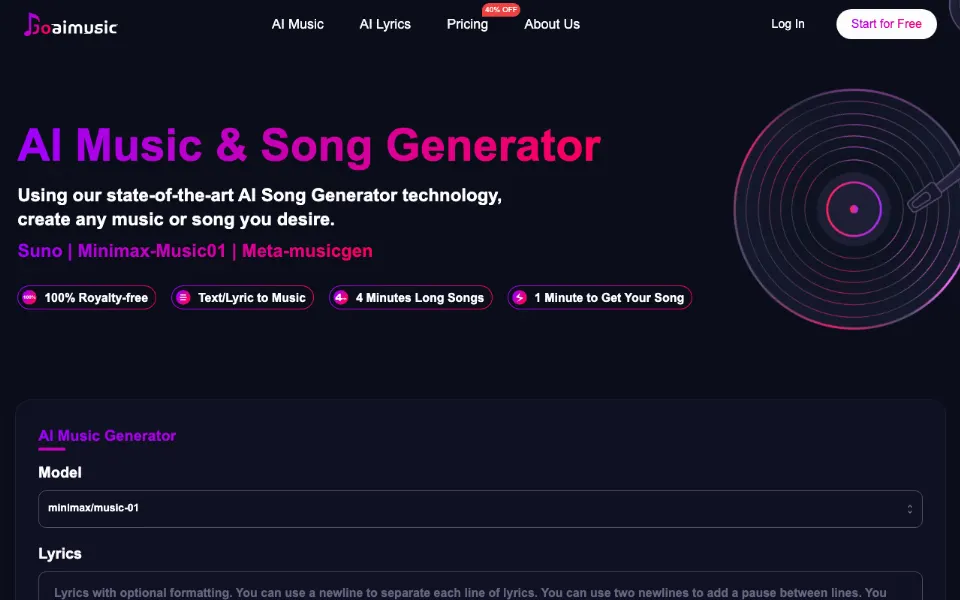Image resolution: width=960 pixels, height=600 pixels.
Task: Click the 'Lyrics' field label
Action: click(60, 553)
